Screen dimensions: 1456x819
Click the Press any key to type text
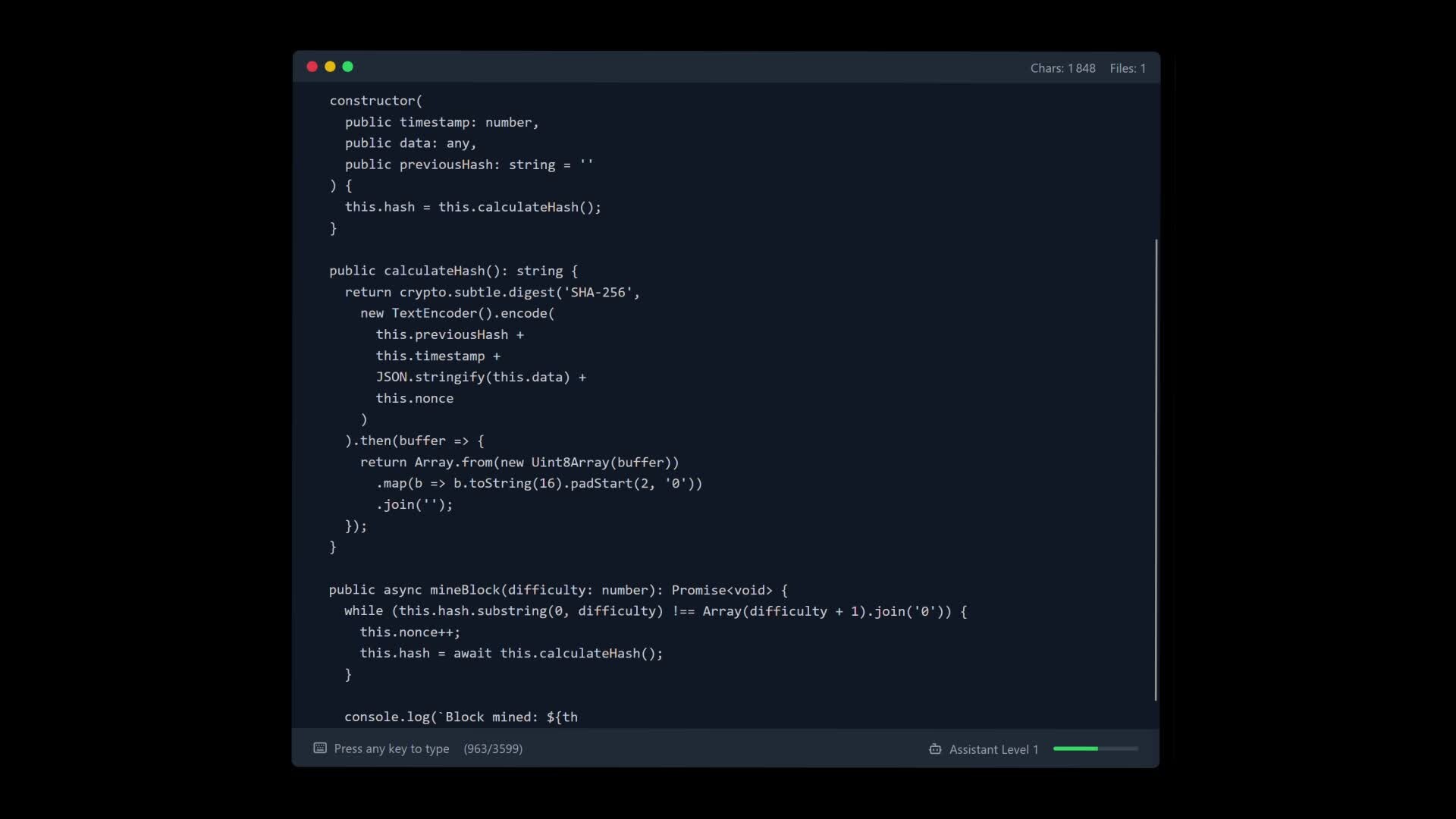pyautogui.click(x=391, y=748)
